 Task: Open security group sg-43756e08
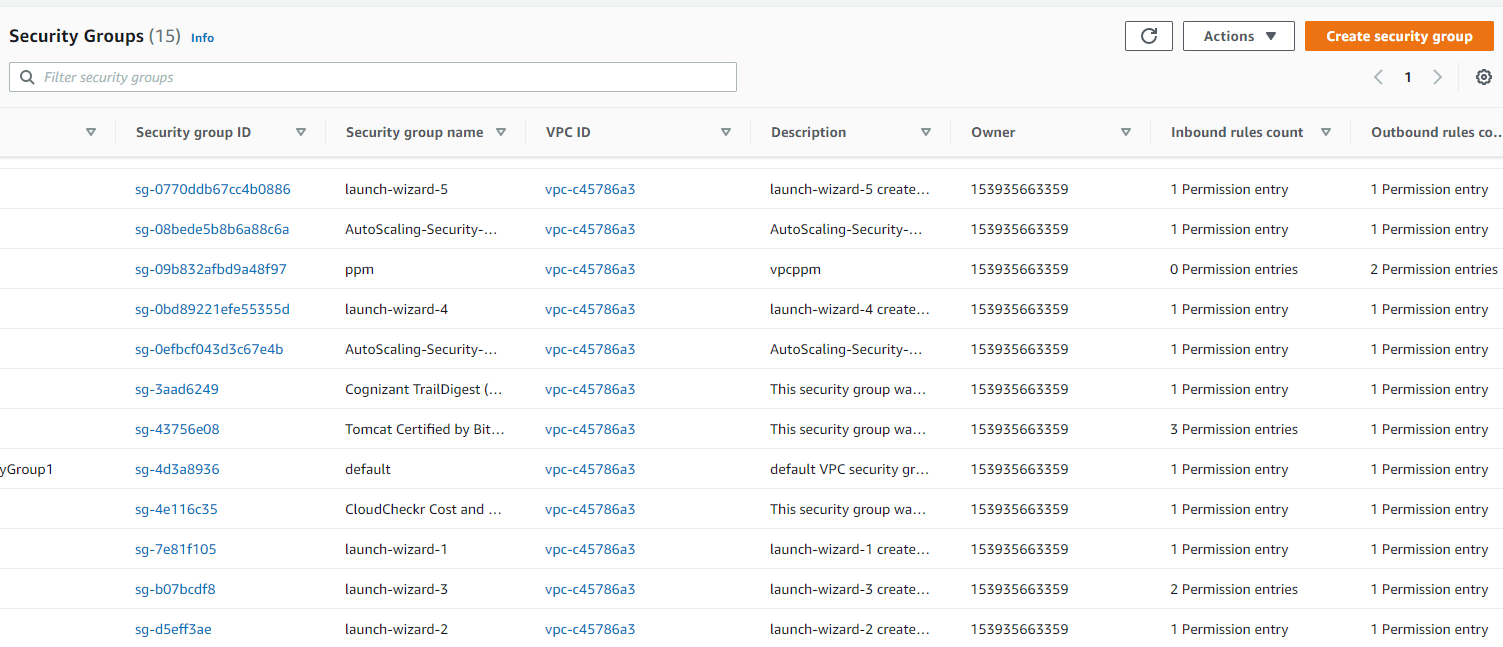[x=177, y=428]
